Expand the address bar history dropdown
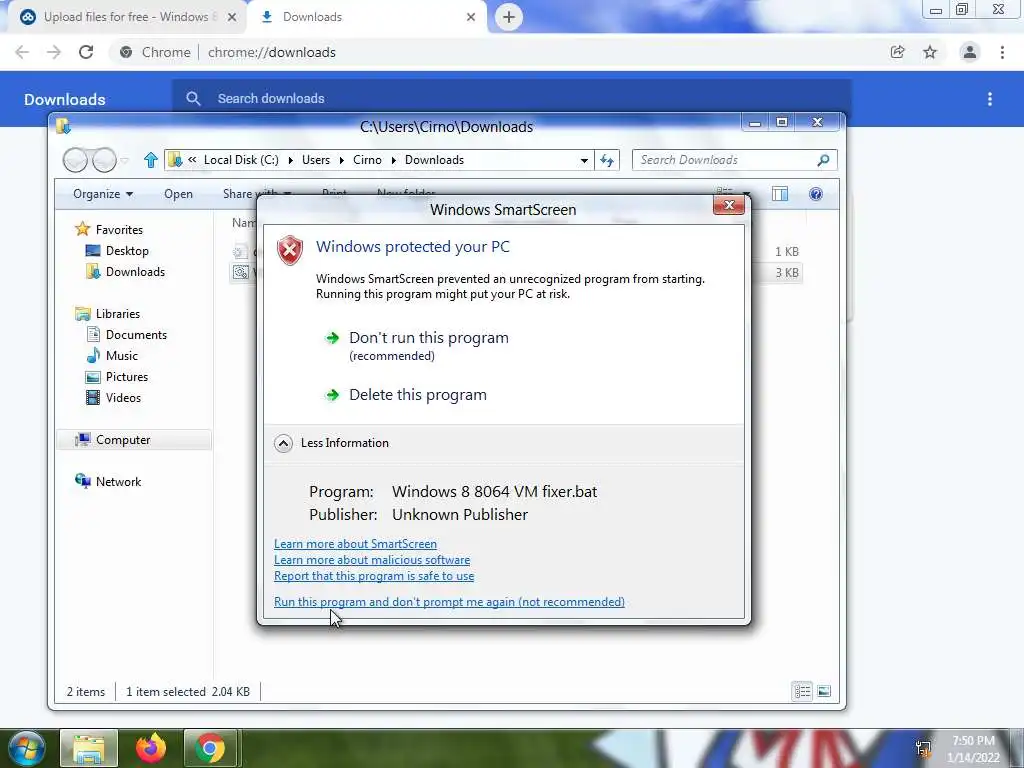Screen dimensions: 1024x768 pos(584,160)
